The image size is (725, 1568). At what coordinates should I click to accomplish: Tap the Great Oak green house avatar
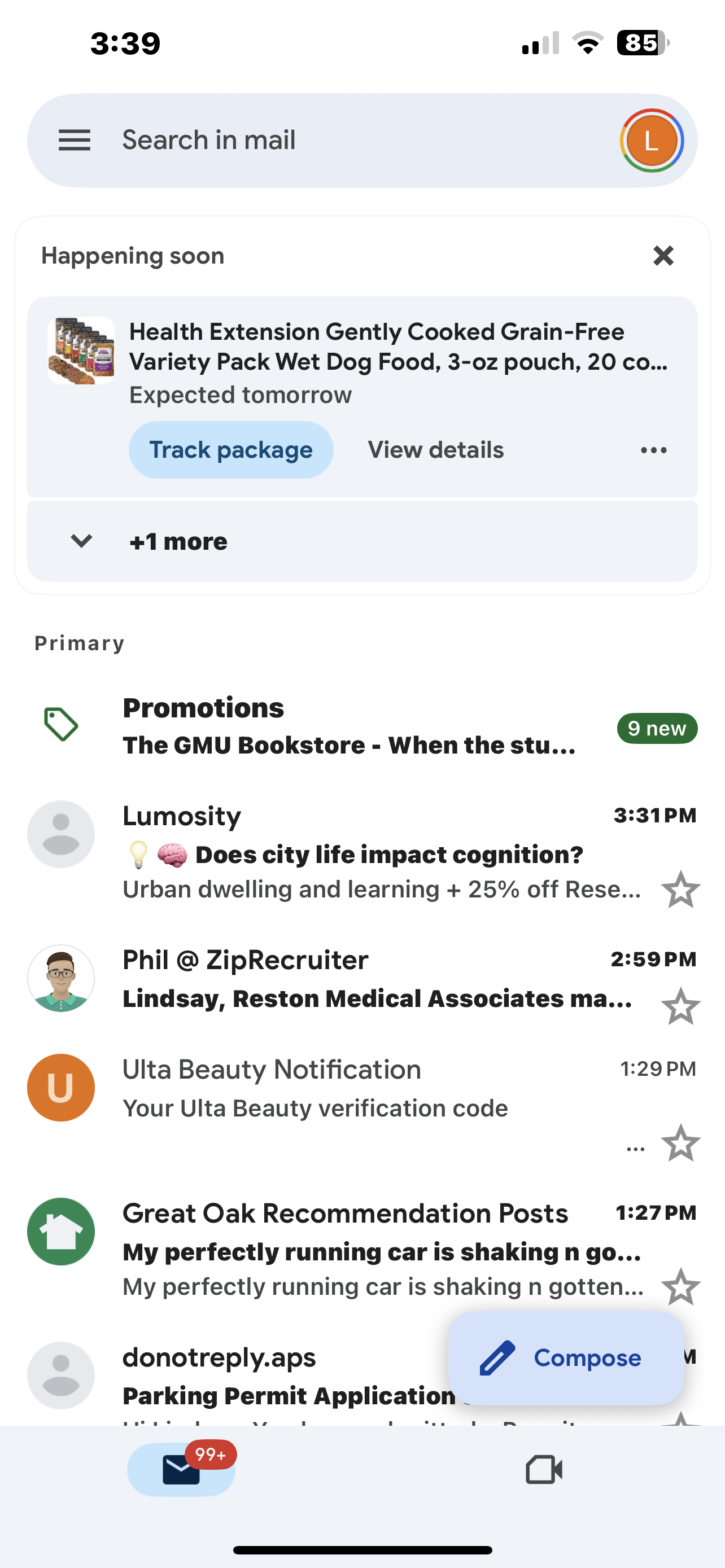61,1232
